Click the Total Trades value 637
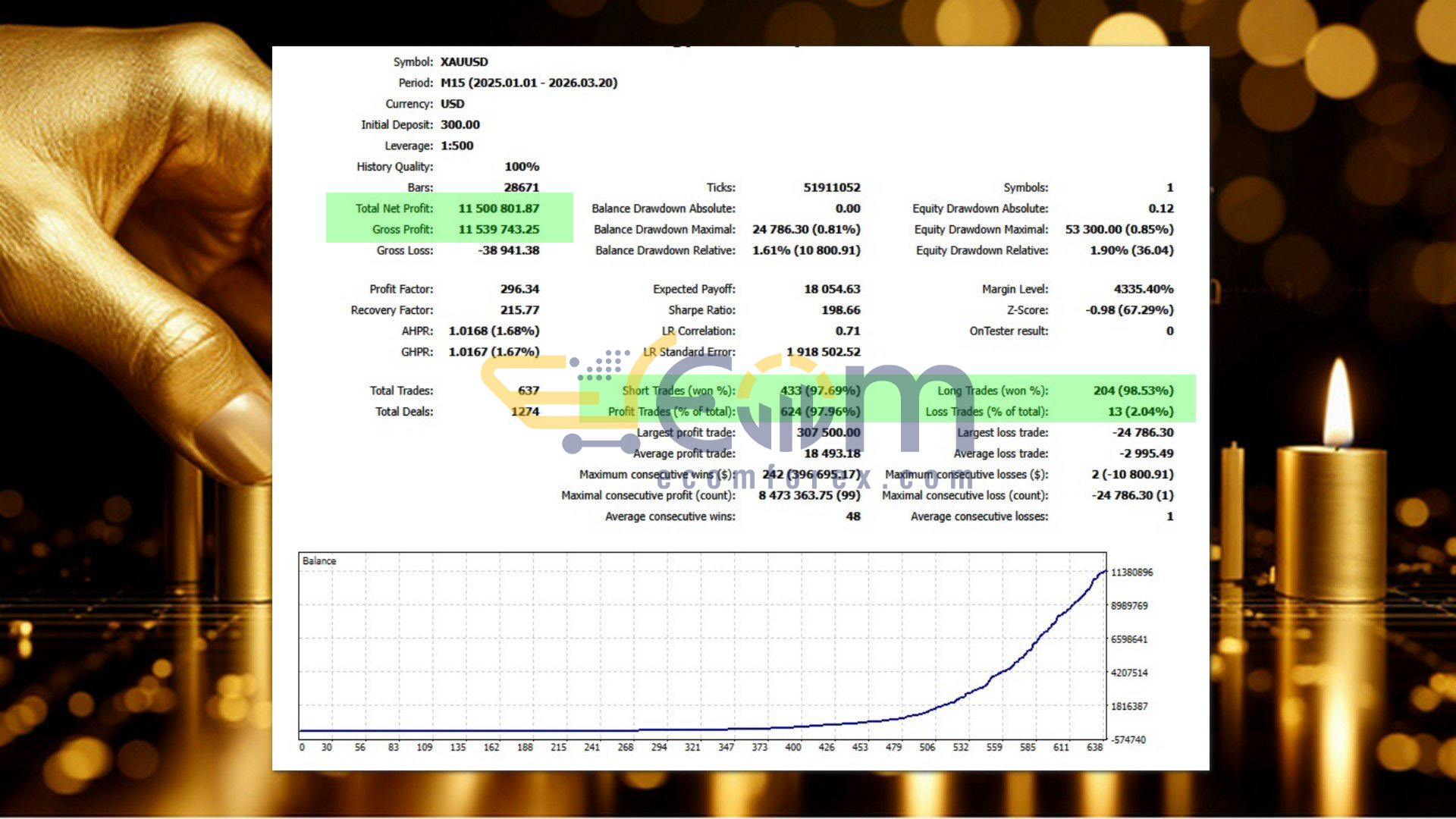The image size is (1456, 819). 529,391
